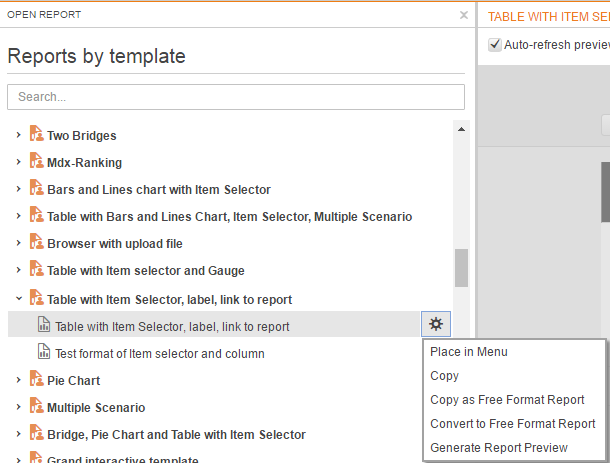Toggle the Auto-refresh preview checkbox

pos(494,44)
